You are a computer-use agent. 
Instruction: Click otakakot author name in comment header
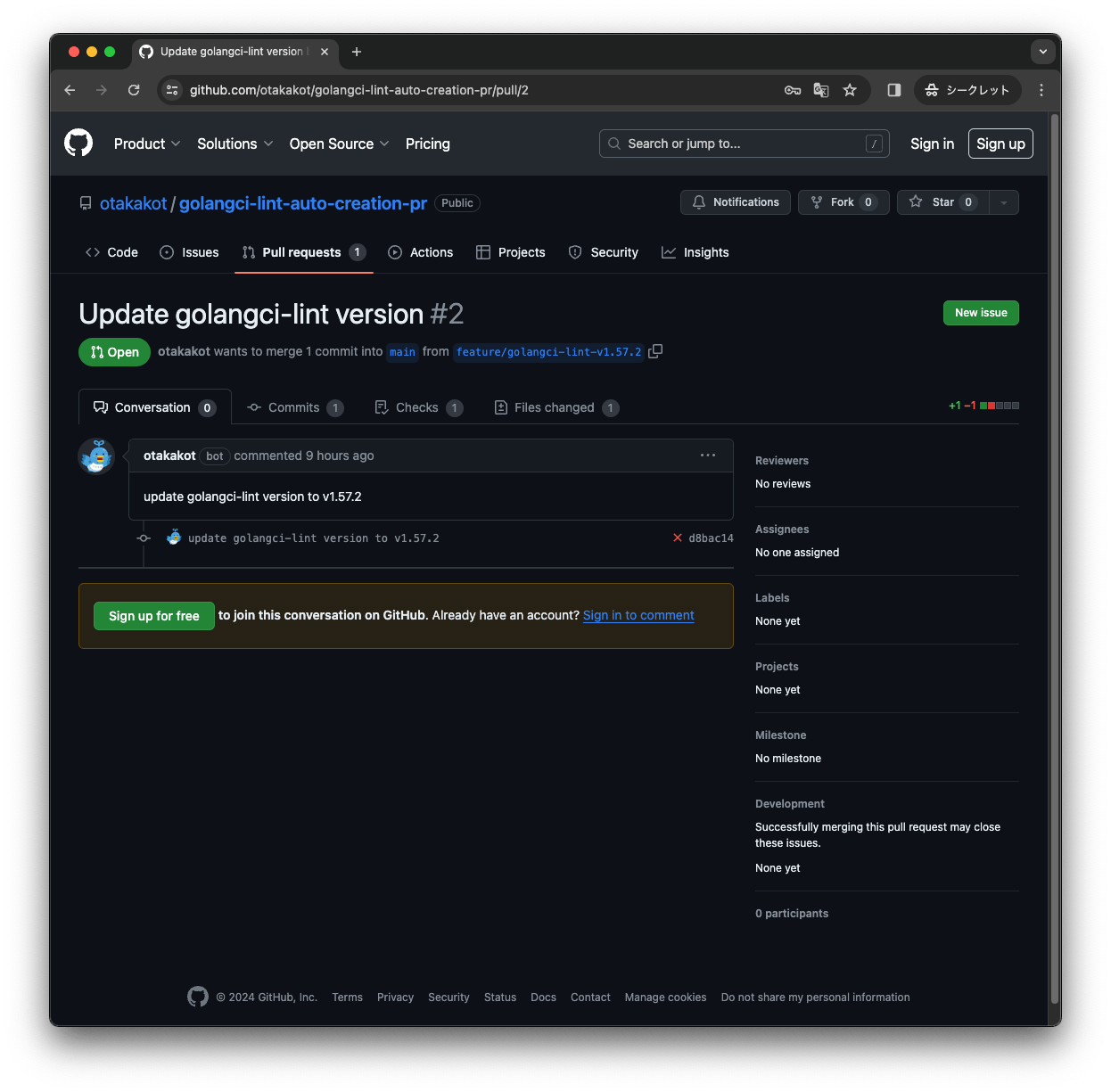pos(169,456)
